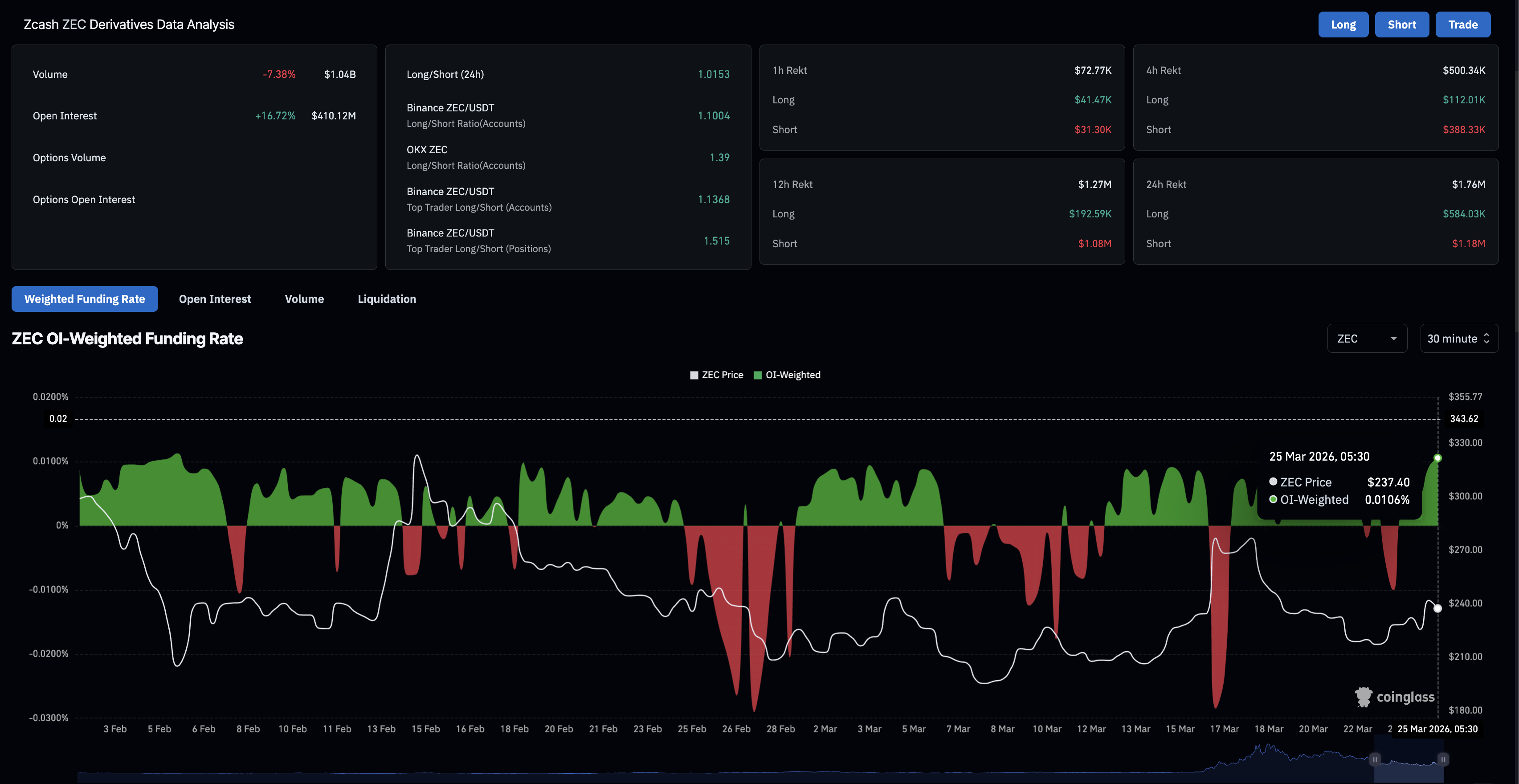Click the left range slider handle
The image size is (1519, 784).
pyautogui.click(x=1375, y=759)
